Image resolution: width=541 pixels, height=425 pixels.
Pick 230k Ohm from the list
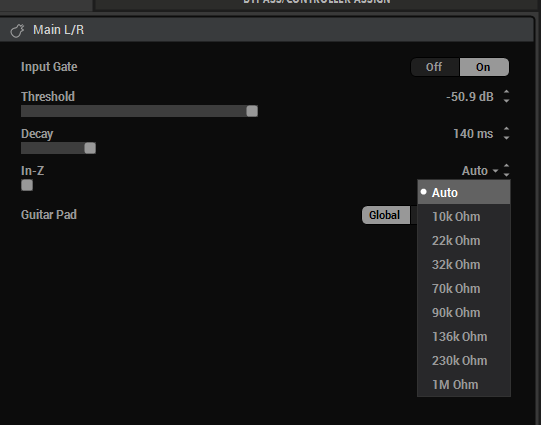464,360
